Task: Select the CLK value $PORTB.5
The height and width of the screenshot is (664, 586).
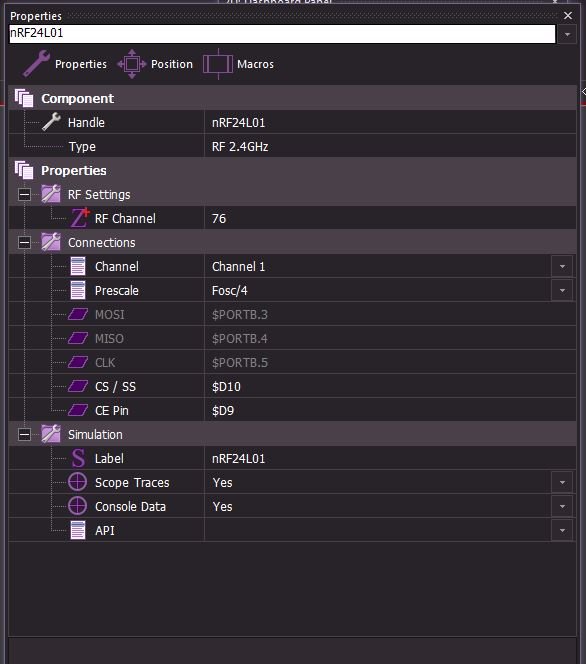Action: click(240, 362)
